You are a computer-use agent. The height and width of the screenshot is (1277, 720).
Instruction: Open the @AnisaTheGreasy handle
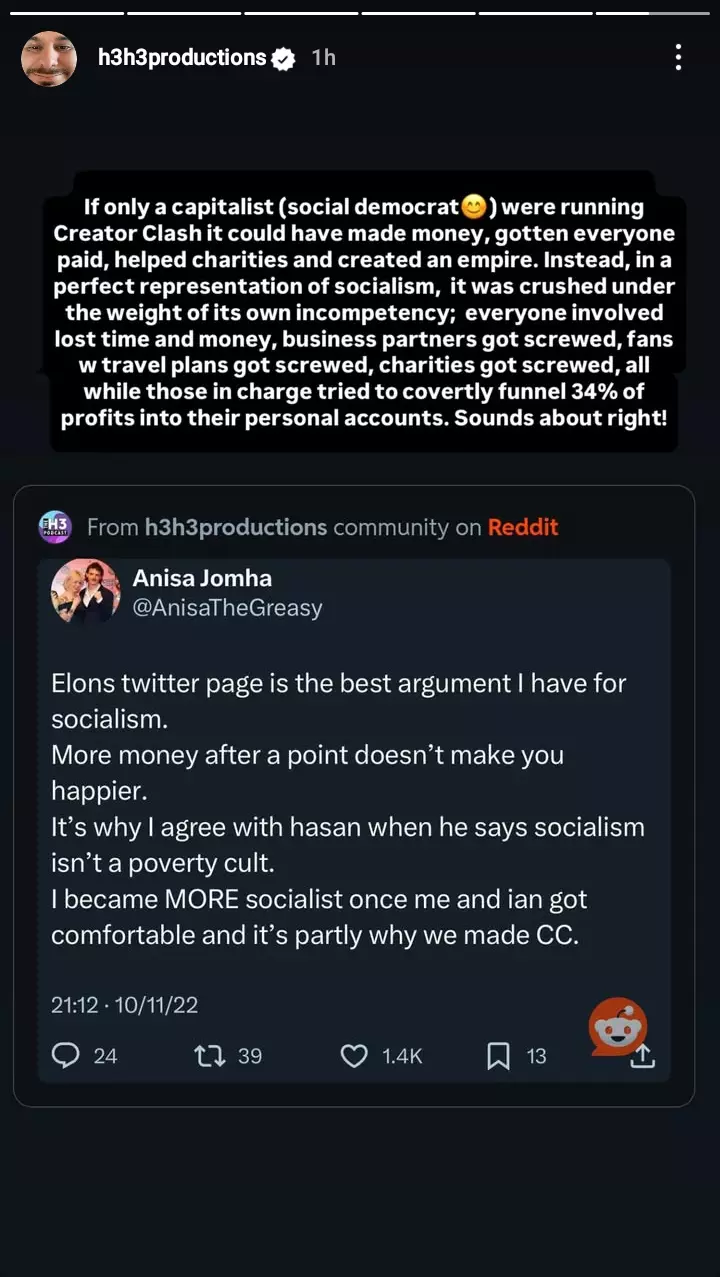point(228,608)
